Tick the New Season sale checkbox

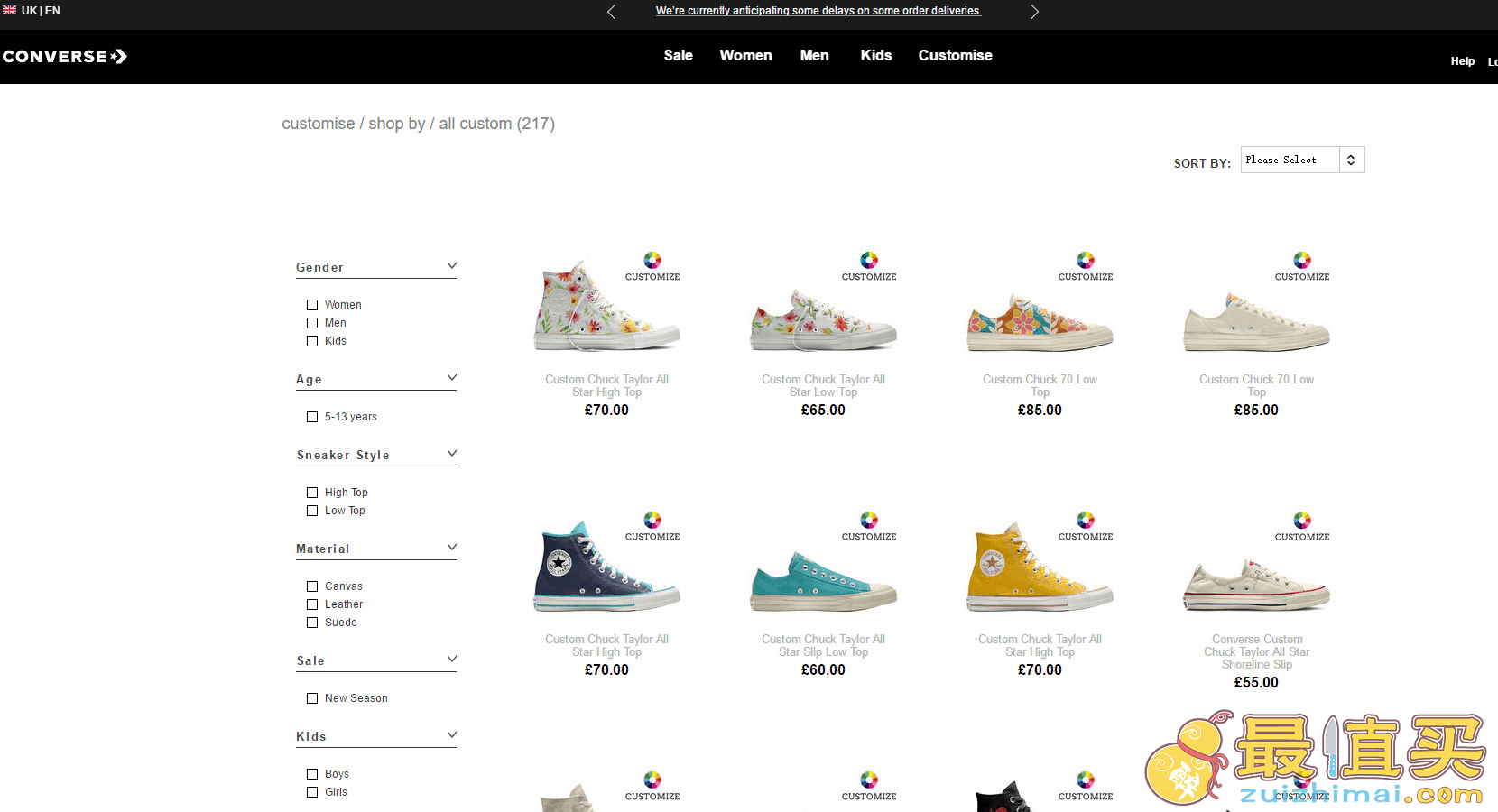tap(312, 698)
